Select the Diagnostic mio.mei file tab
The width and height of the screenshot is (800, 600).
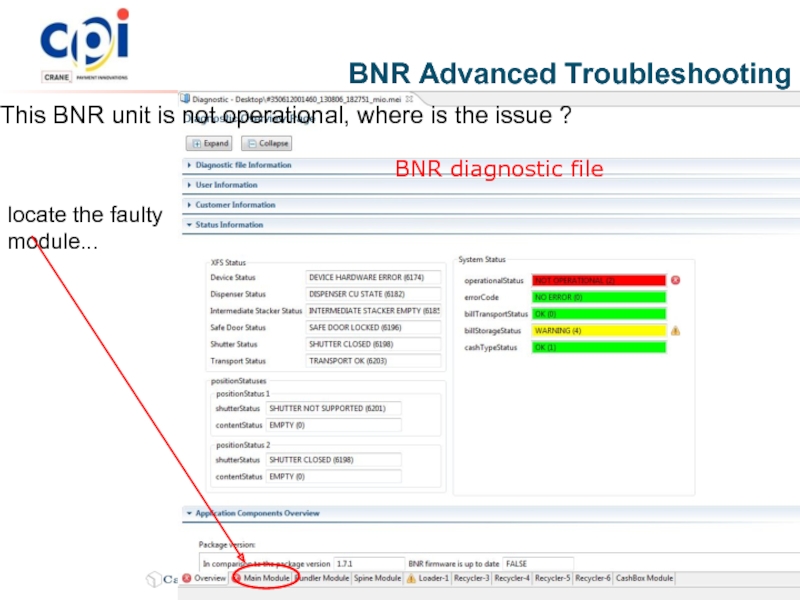pyautogui.click(x=297, y=99)
